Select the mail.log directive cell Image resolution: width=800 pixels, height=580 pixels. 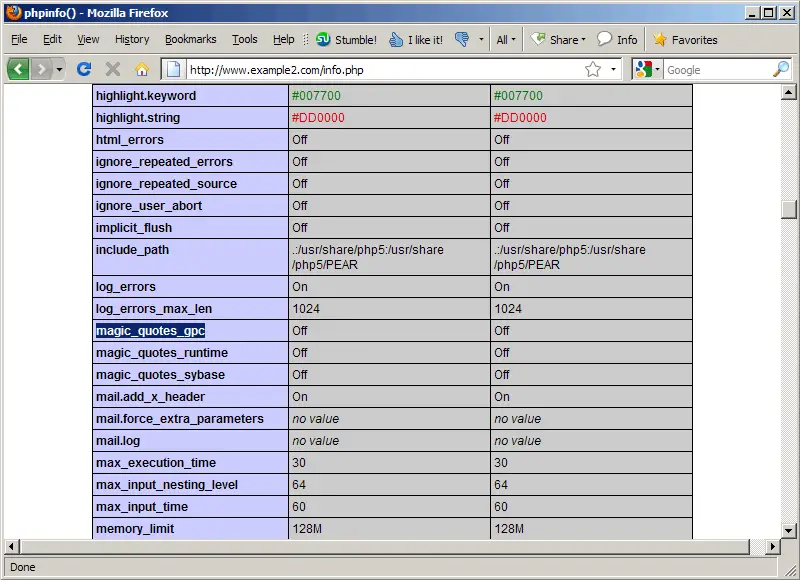(190, 441)
